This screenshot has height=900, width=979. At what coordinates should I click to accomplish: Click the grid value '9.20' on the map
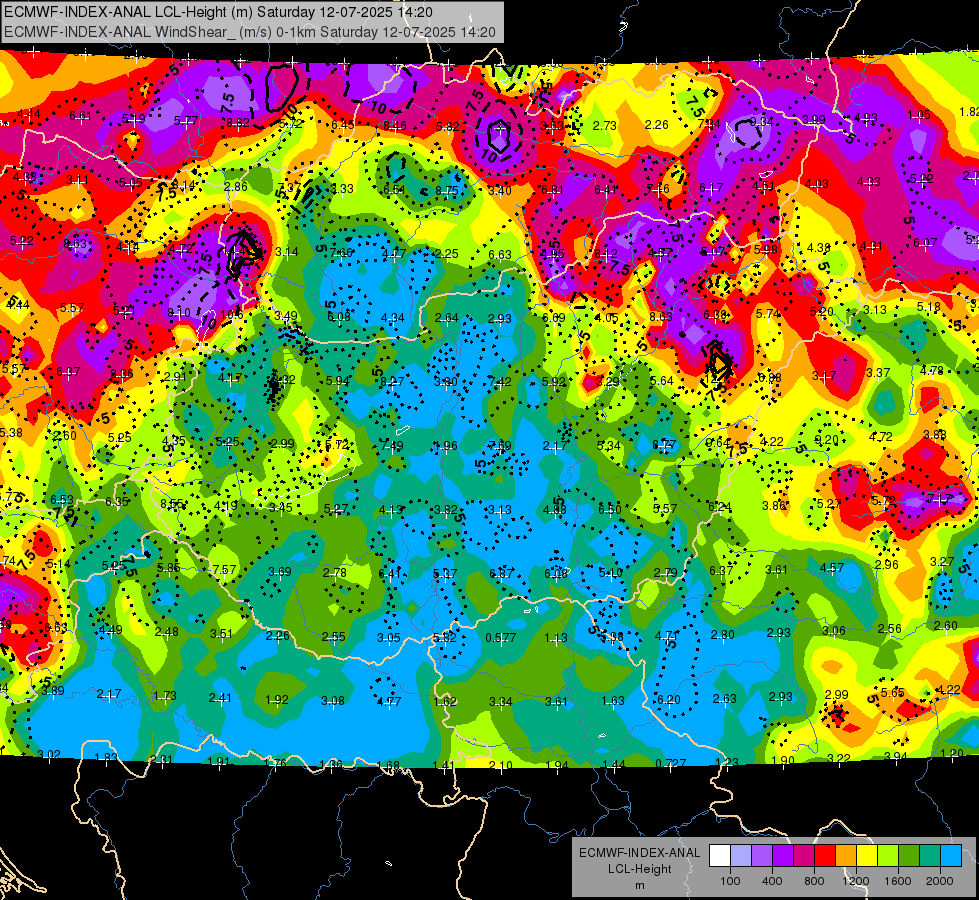tap(827, 440)
